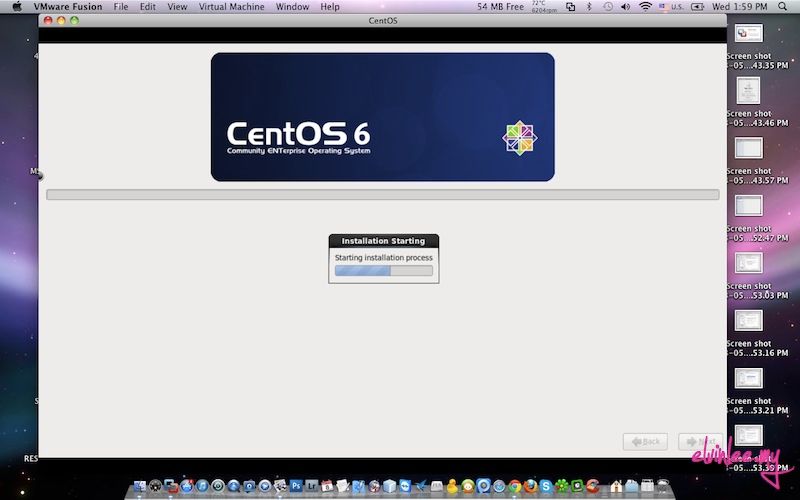Open the battery status menu icon
This screenshot has width=800, height=500.
[697, 7]
